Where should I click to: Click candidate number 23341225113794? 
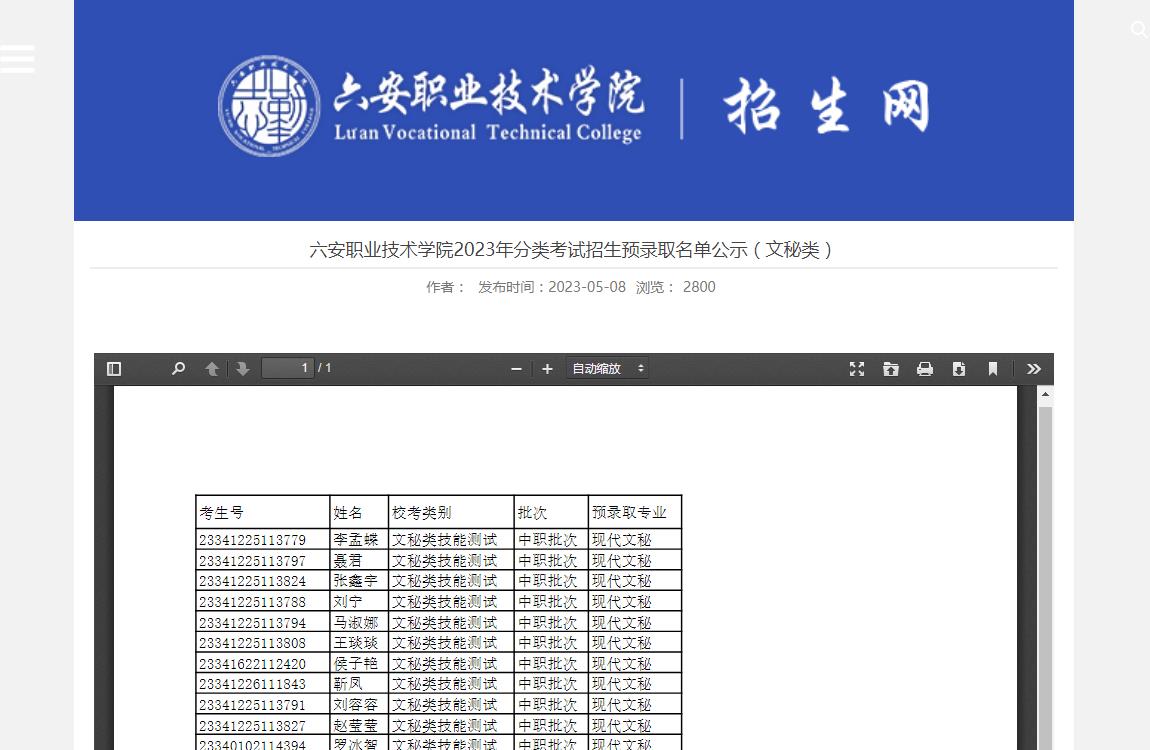252,622
